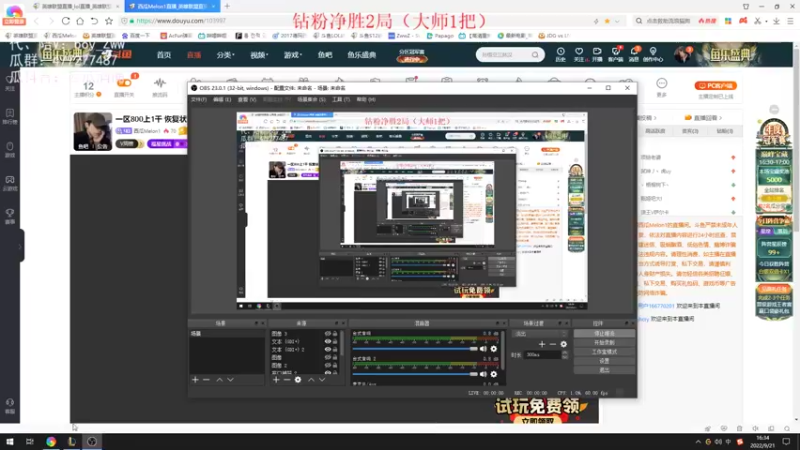Move scene down in OBS Scenes panel
The image size is (800, 450).
231,380
